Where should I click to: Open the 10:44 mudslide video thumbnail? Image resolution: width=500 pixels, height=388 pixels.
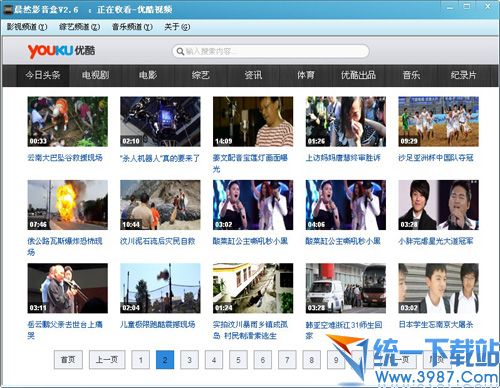tap(160, 205)
